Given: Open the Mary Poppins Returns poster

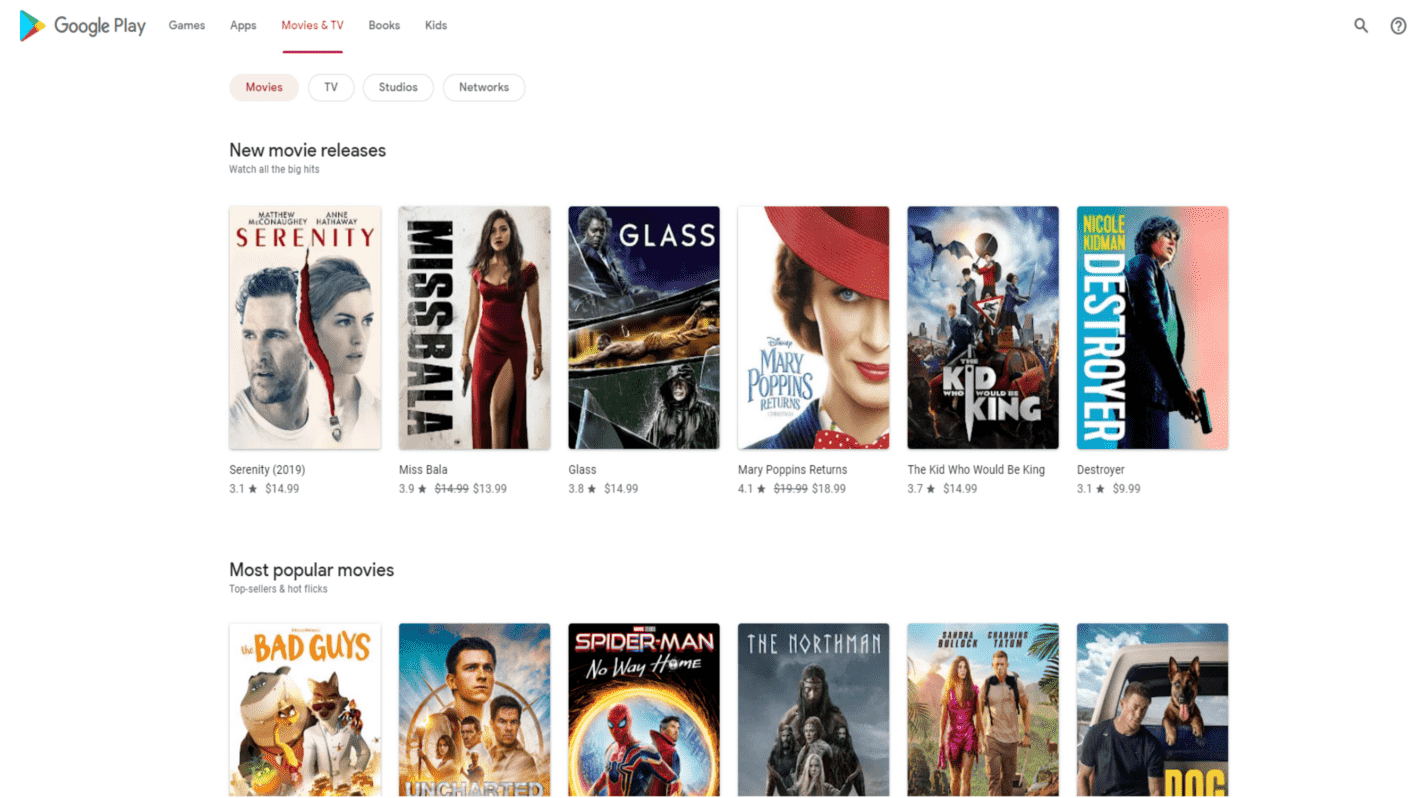Looking at the screenshot, I should 813,328.
